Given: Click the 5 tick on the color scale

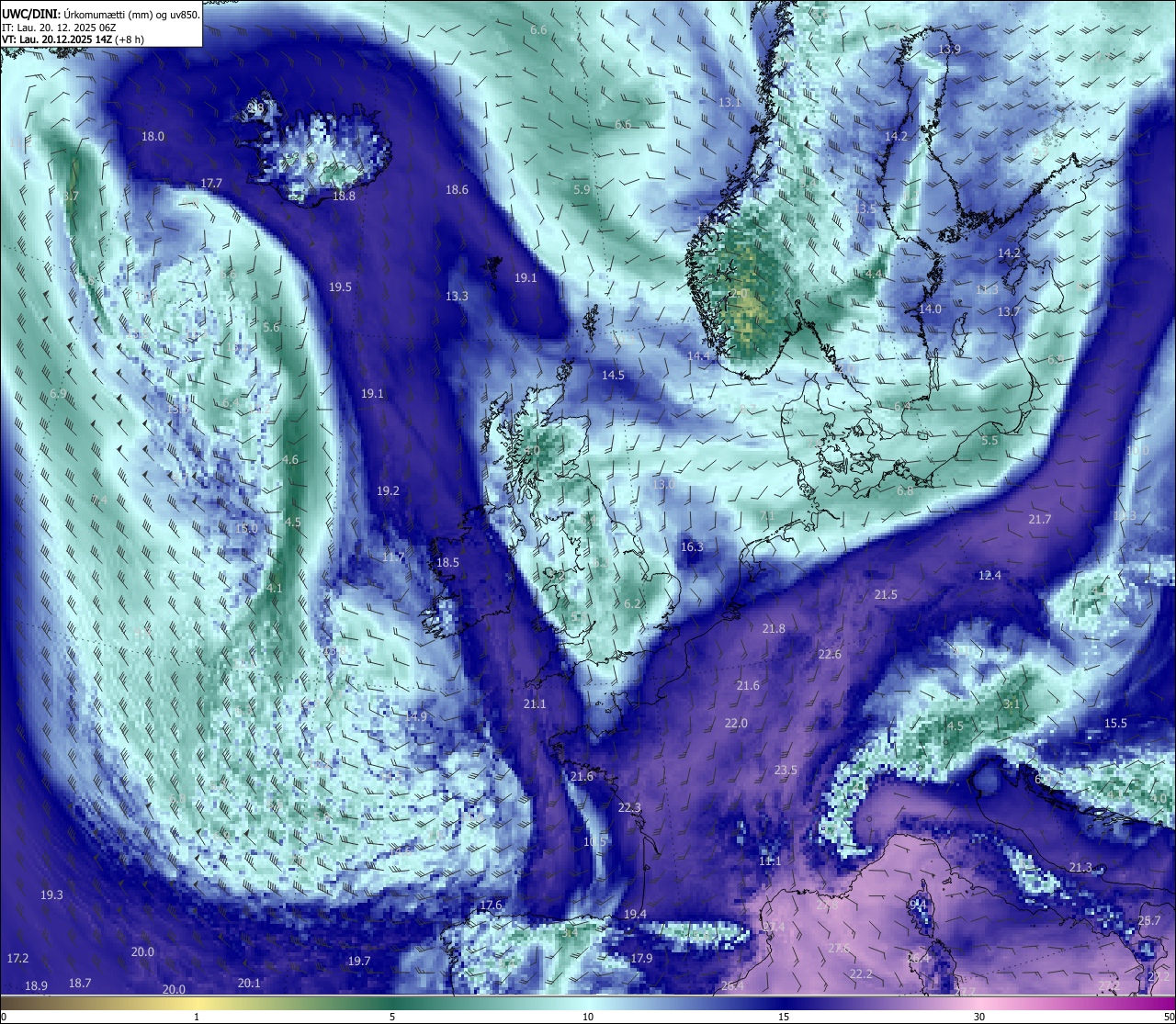Looking at the screenshot, I should point(392,1017).
